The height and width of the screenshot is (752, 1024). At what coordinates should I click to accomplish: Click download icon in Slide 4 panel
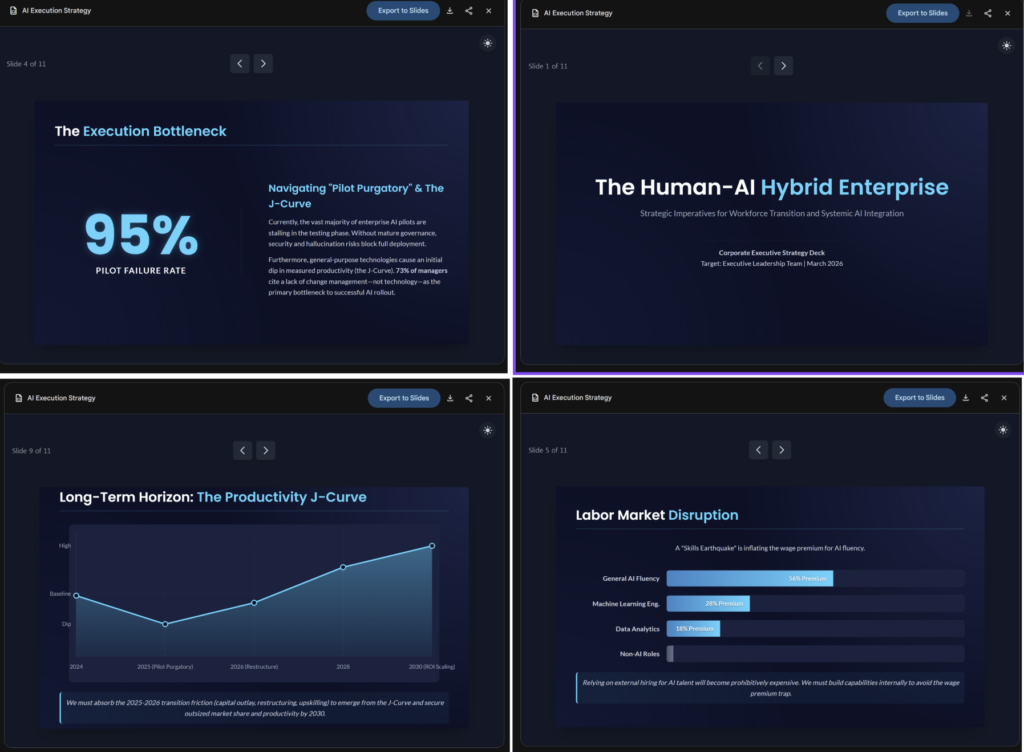point(450,10)
